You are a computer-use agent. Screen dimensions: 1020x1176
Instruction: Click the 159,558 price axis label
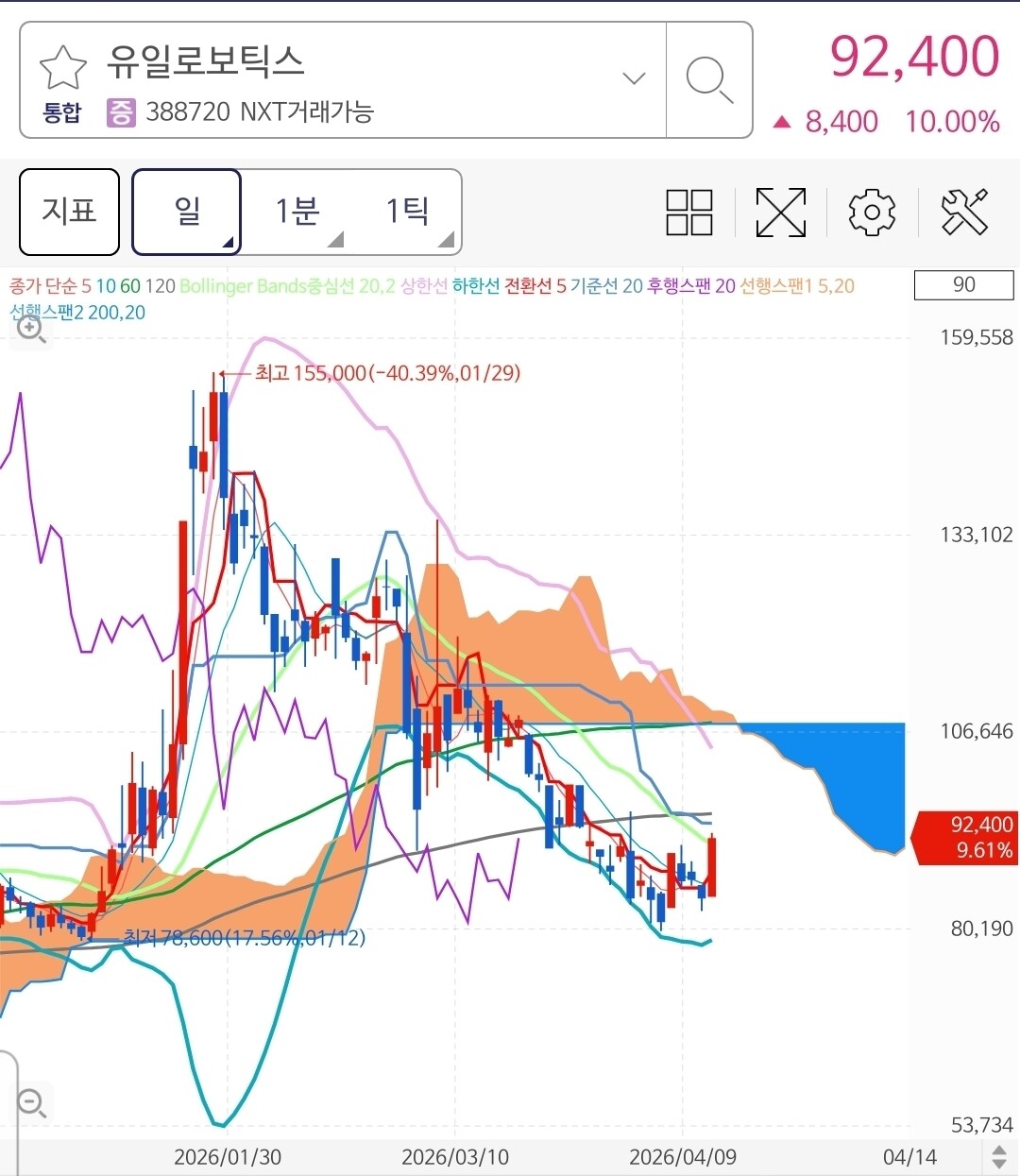977,337
